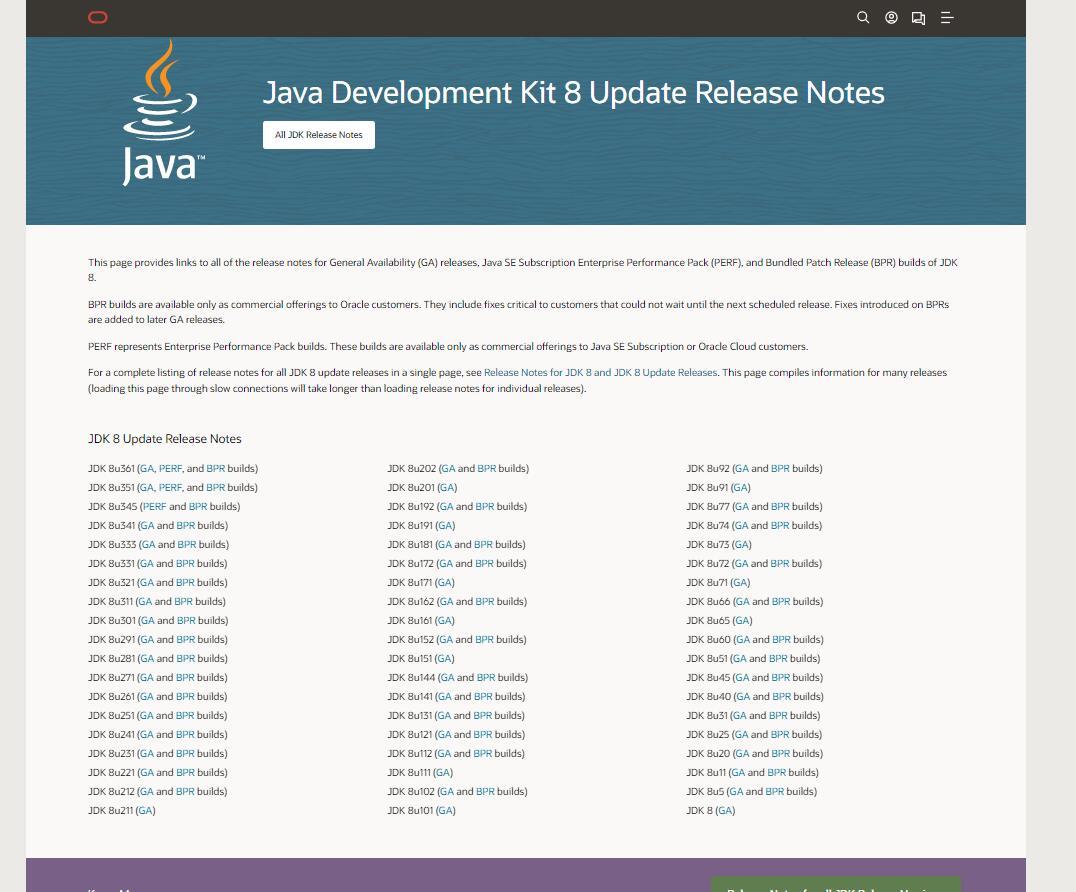Open GA link for JDK 8u25
Screen dimensions: 1076x892
pyautogui.click(x=742, y=735)
